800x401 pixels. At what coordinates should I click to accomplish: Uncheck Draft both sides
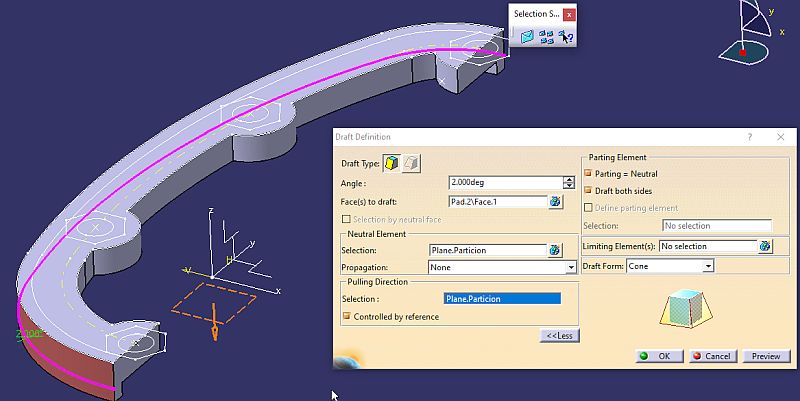pos(588,190)
